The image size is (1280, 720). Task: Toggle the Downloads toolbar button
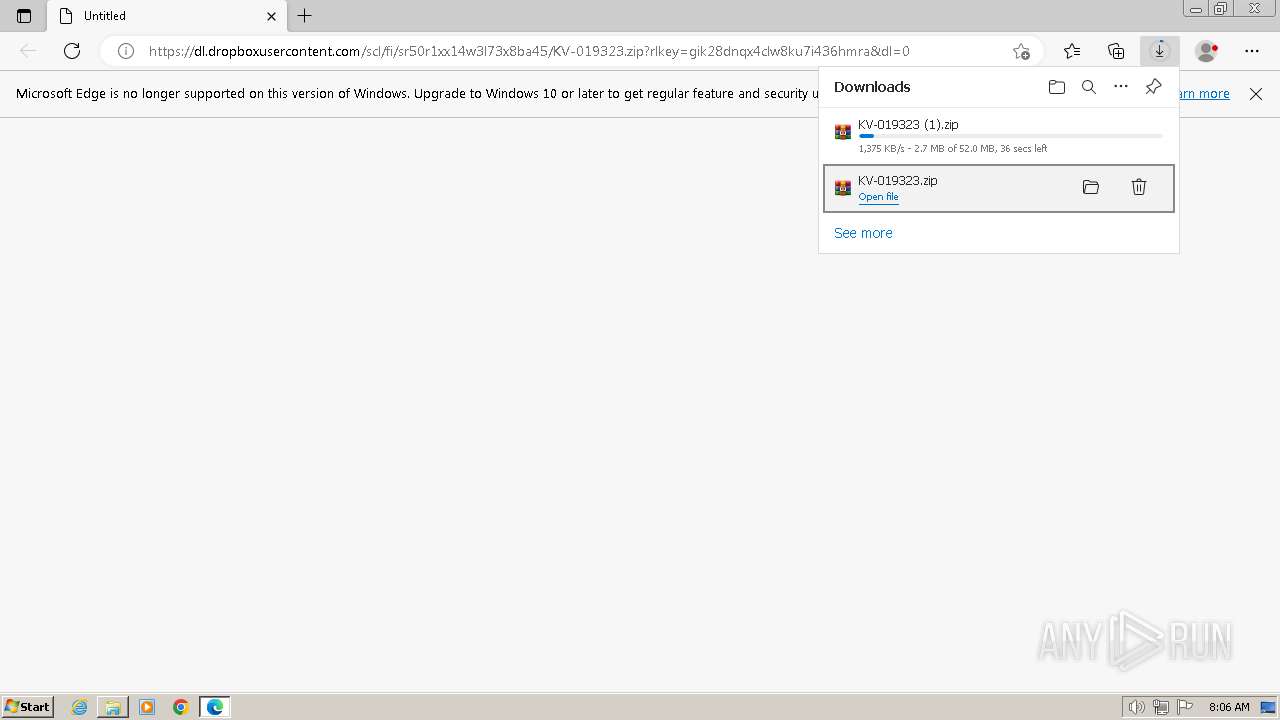pos(1160,51)
